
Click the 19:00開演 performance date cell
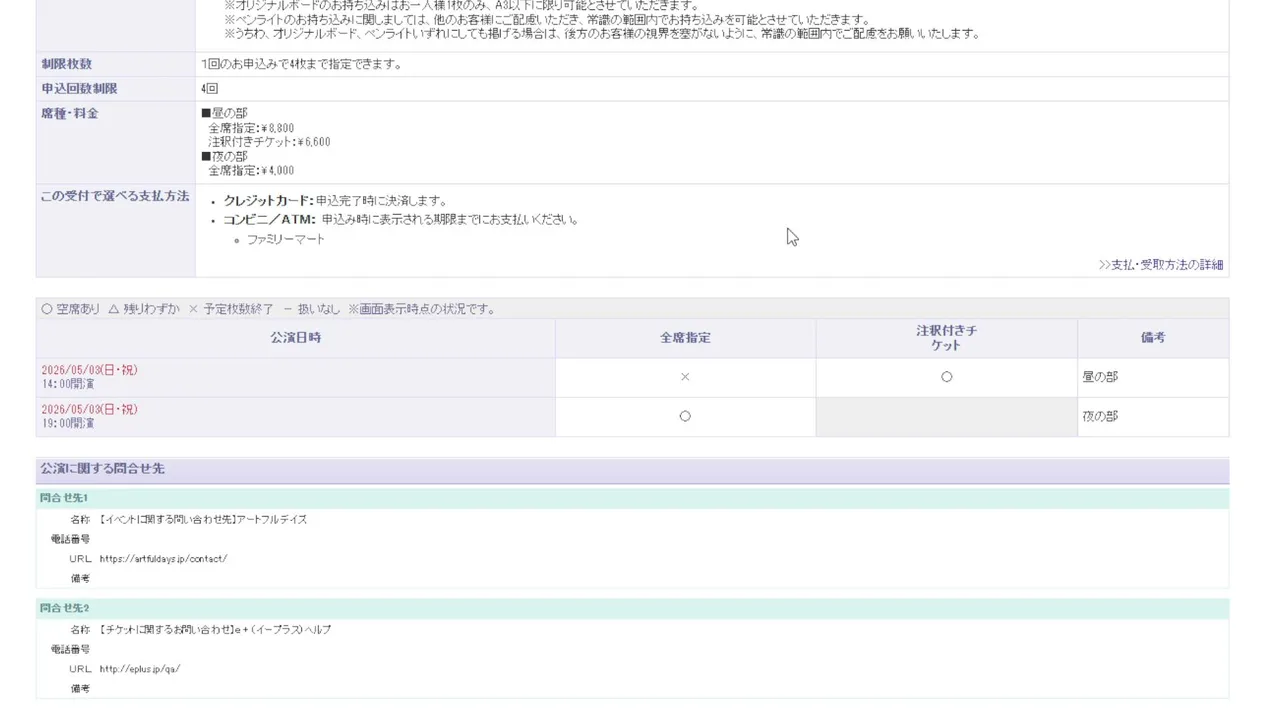point(296,417)
